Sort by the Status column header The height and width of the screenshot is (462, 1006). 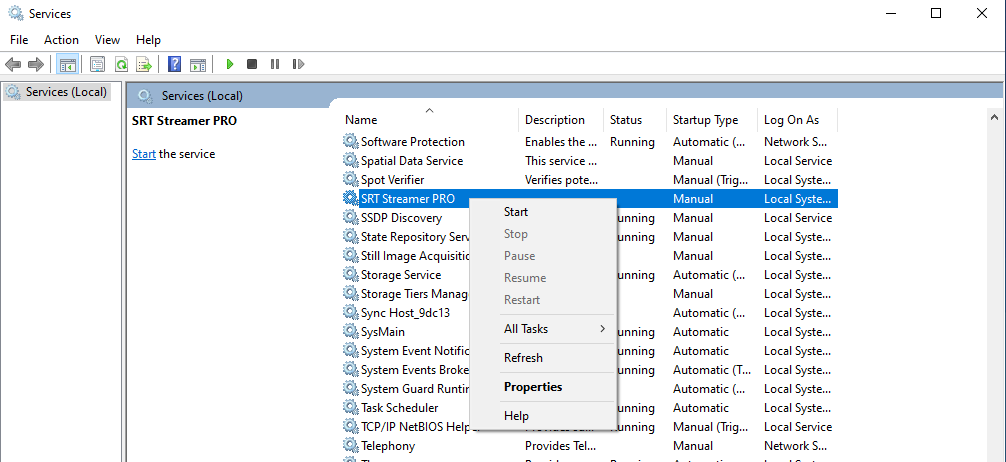[x=635, y=119]
